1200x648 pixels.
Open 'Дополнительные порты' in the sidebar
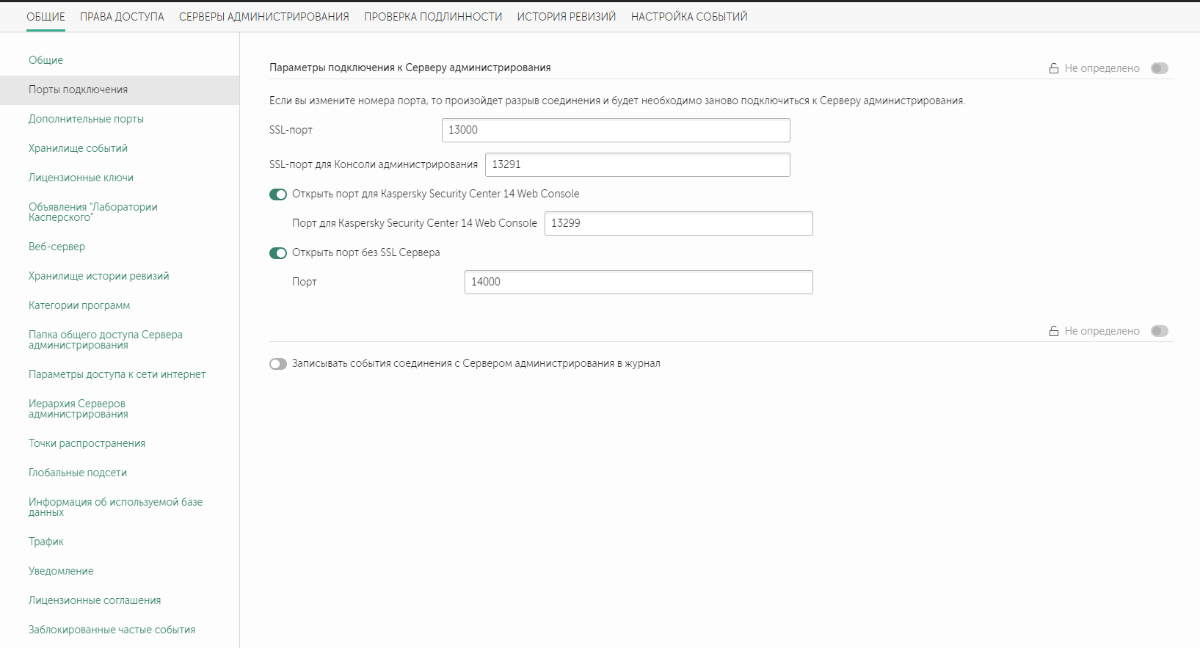tap(86, 119)
